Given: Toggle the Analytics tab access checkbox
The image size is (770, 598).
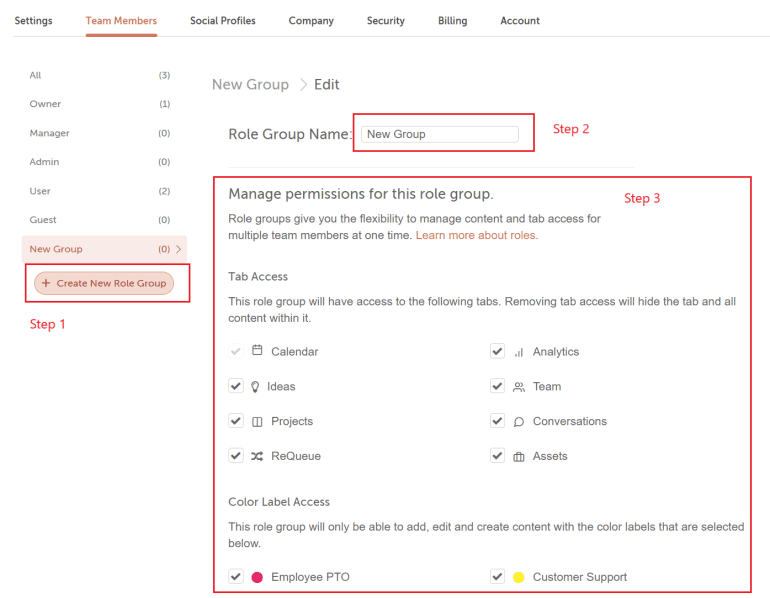Looking at the screenshot, I should (497, 351).
